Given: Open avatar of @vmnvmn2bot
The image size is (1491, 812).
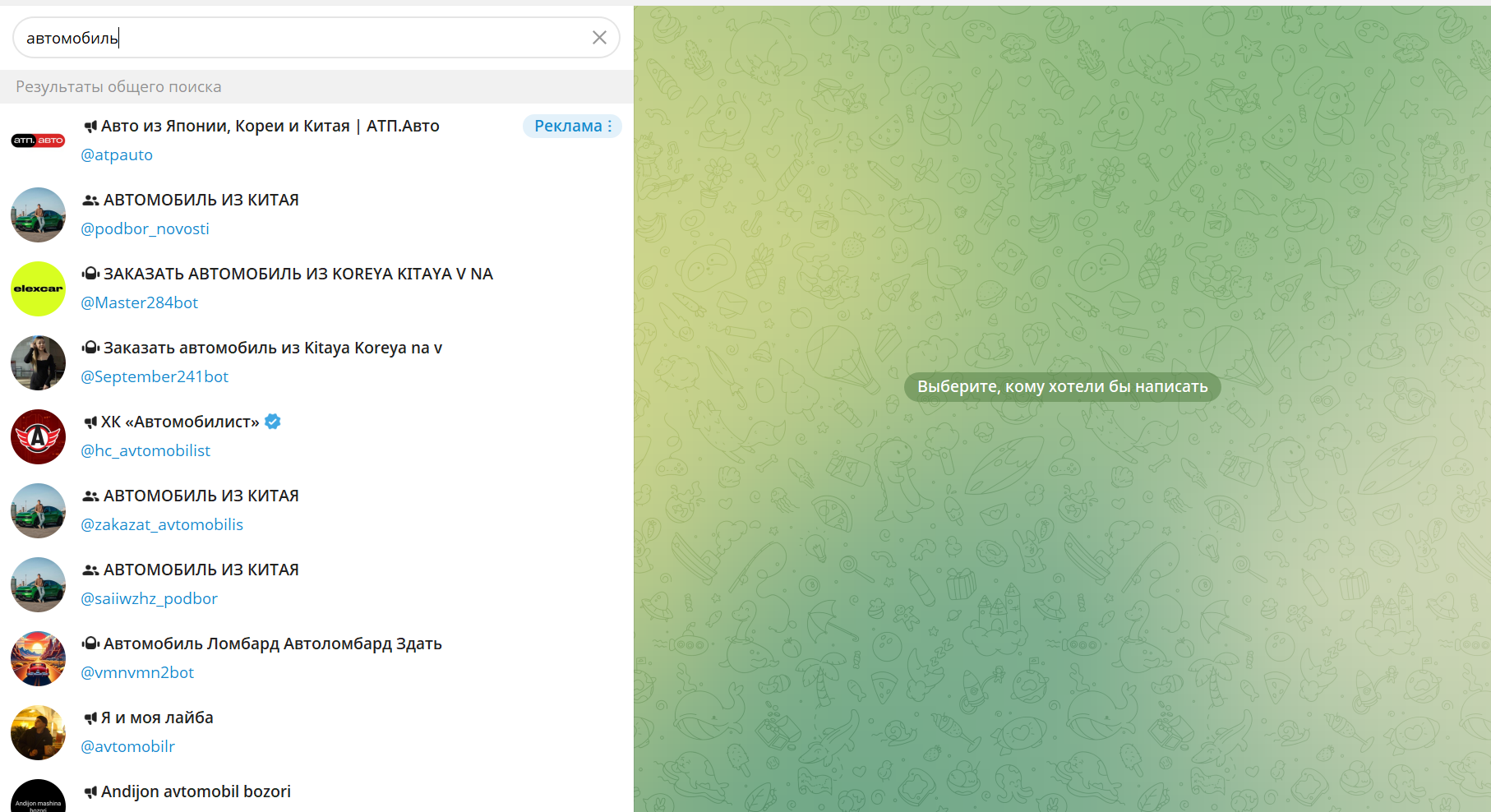Looking at the screenshot, I should (38, 658).
